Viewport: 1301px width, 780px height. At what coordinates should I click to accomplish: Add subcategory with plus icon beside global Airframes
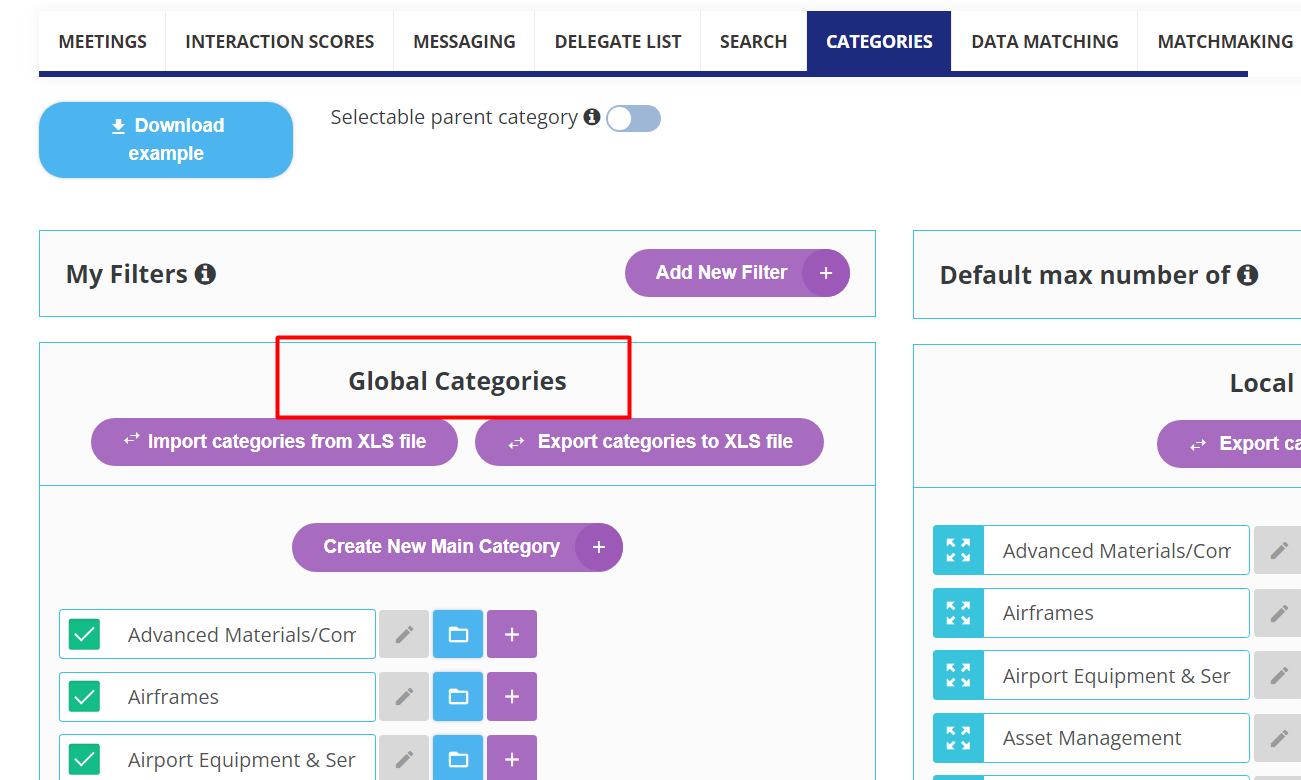[512, 697]
